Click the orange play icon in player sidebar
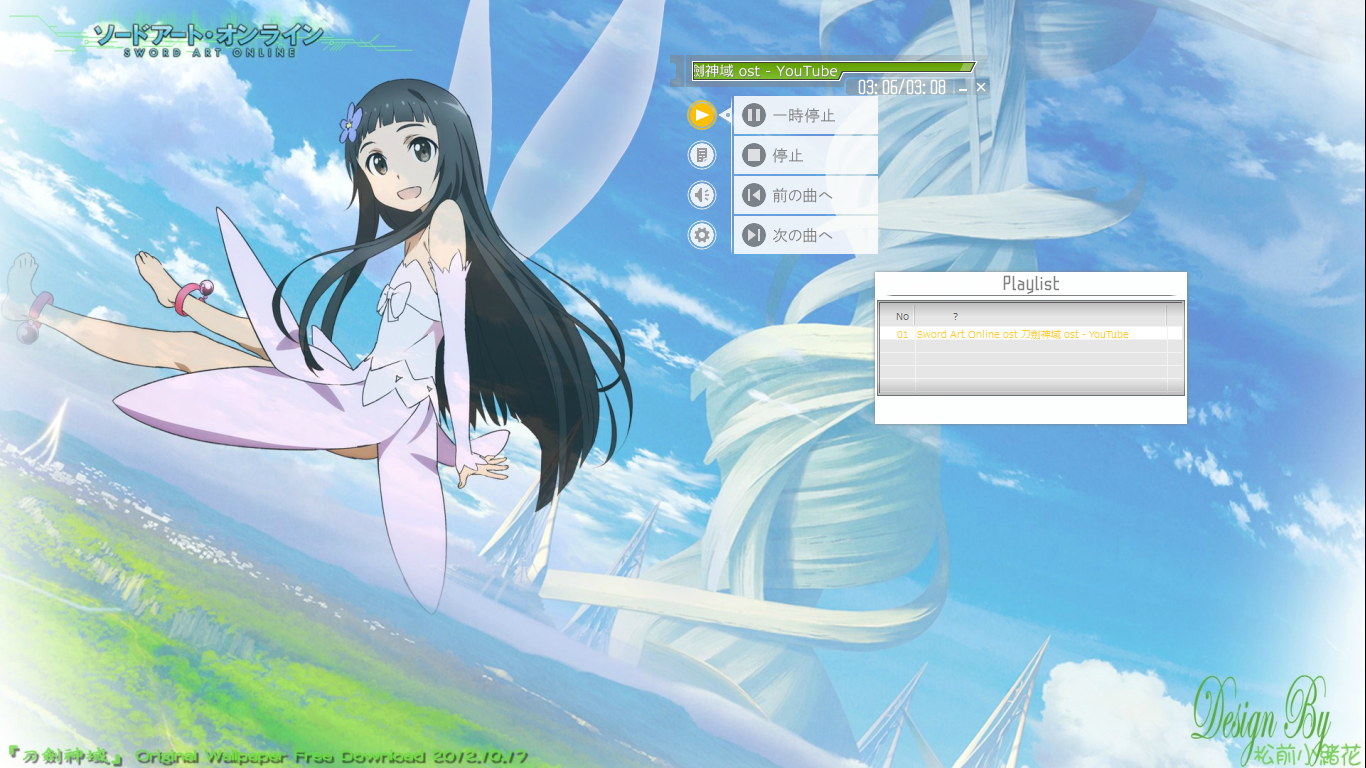The width and height of the screenshot is (1366, 768). tap(702, 115)
